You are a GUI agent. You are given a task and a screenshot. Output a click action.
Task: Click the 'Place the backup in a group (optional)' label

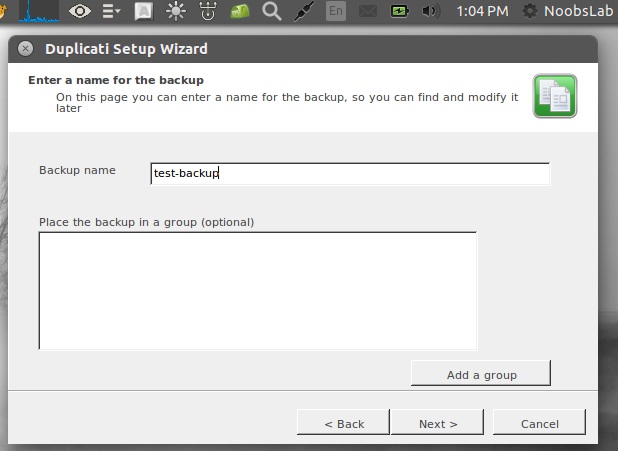(x=146, y=222)
